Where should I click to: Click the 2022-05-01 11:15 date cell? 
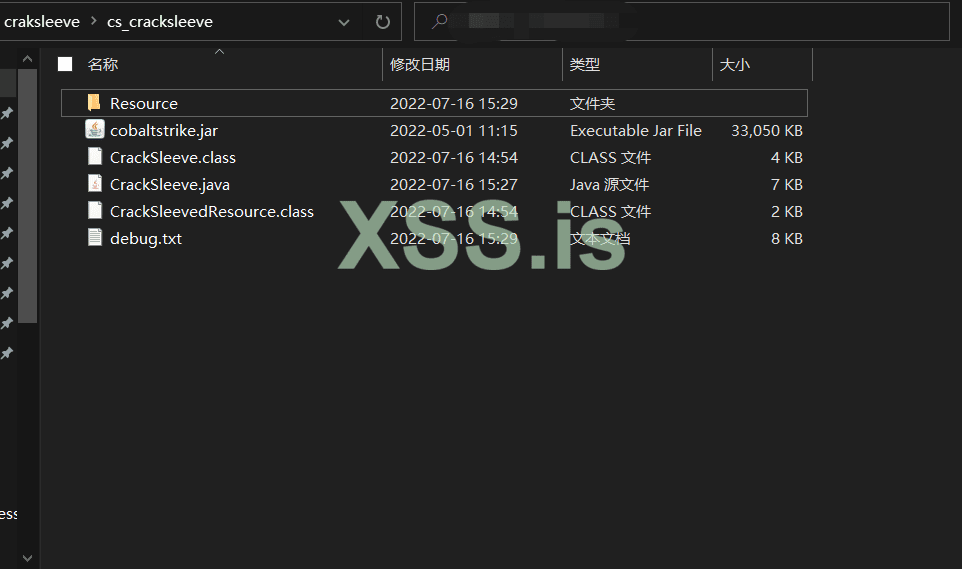click(453, 130)
